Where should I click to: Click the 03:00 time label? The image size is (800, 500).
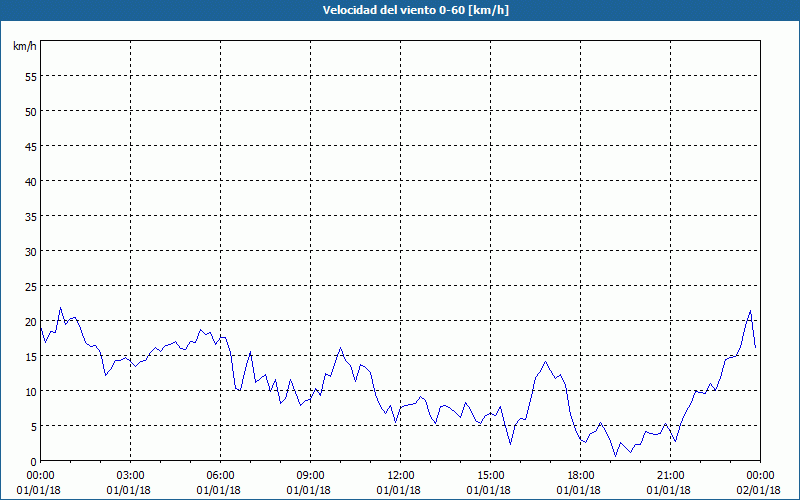point(130,476)
